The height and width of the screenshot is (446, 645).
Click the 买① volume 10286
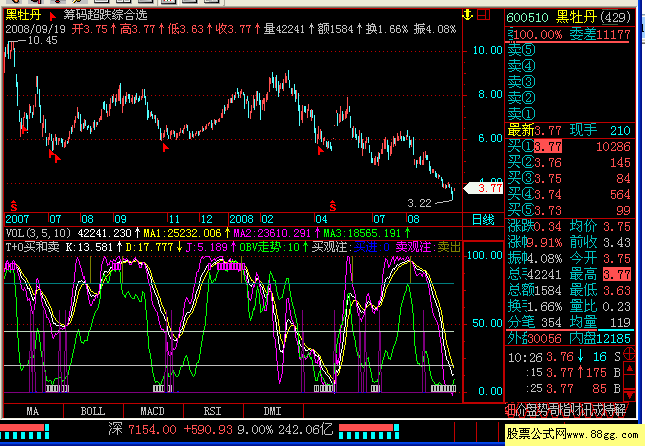(x=613, y=147)
